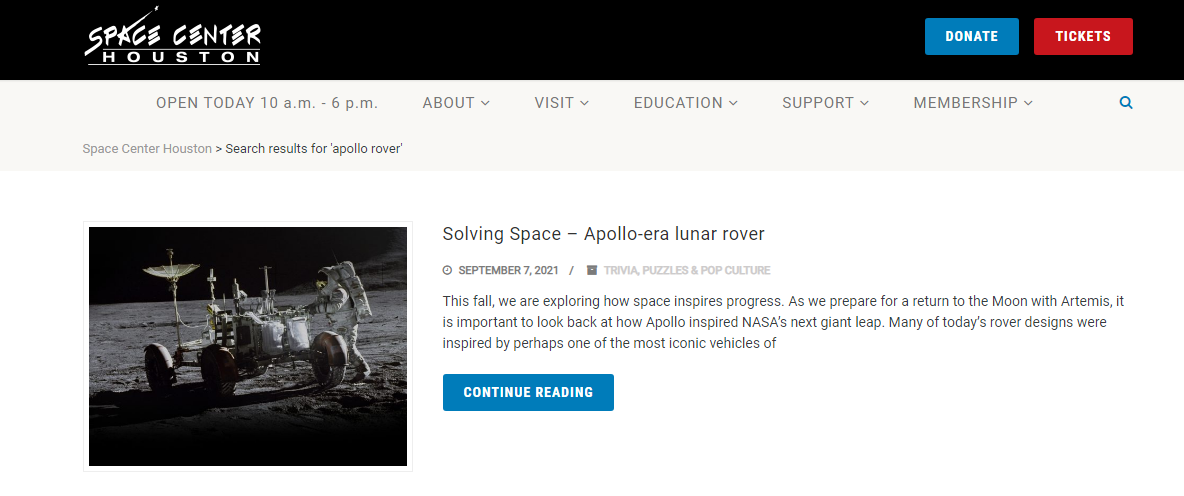Open 'Solving Space – Apollo-era lunar rover' title
This screenshot has height=496, width=1184.
click(603, 234)
